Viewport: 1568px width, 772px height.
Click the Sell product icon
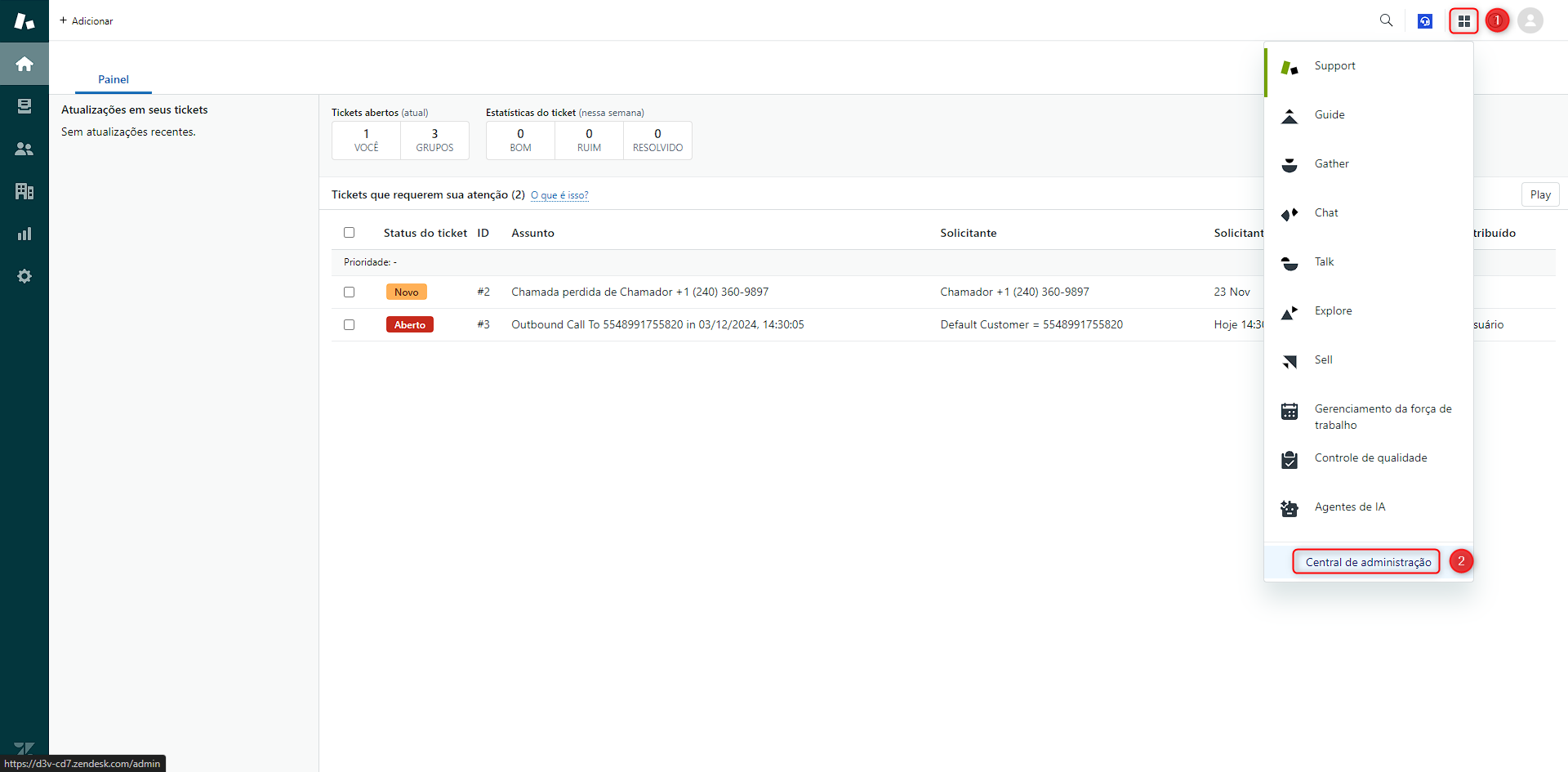click(1290, 362)
